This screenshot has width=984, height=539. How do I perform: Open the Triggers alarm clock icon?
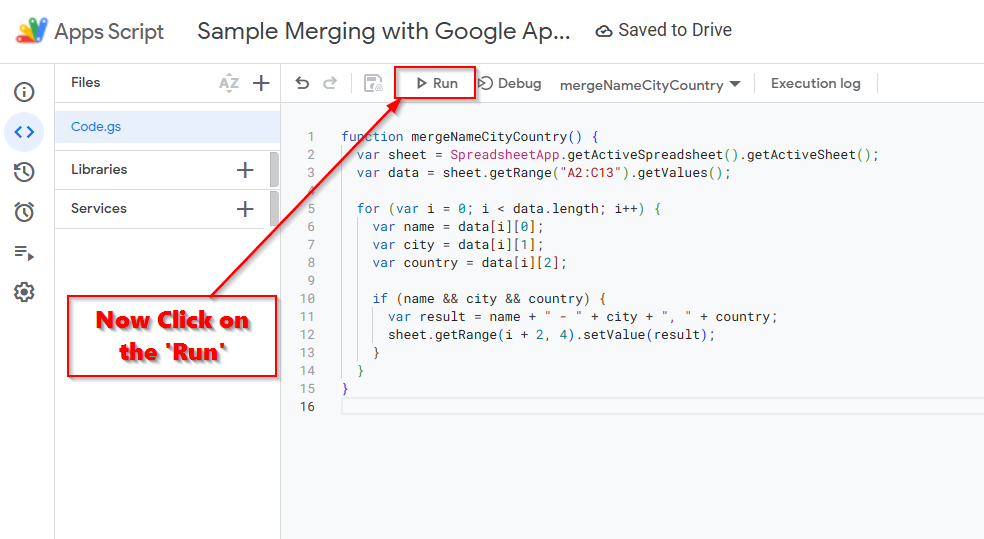coord(24,211)
